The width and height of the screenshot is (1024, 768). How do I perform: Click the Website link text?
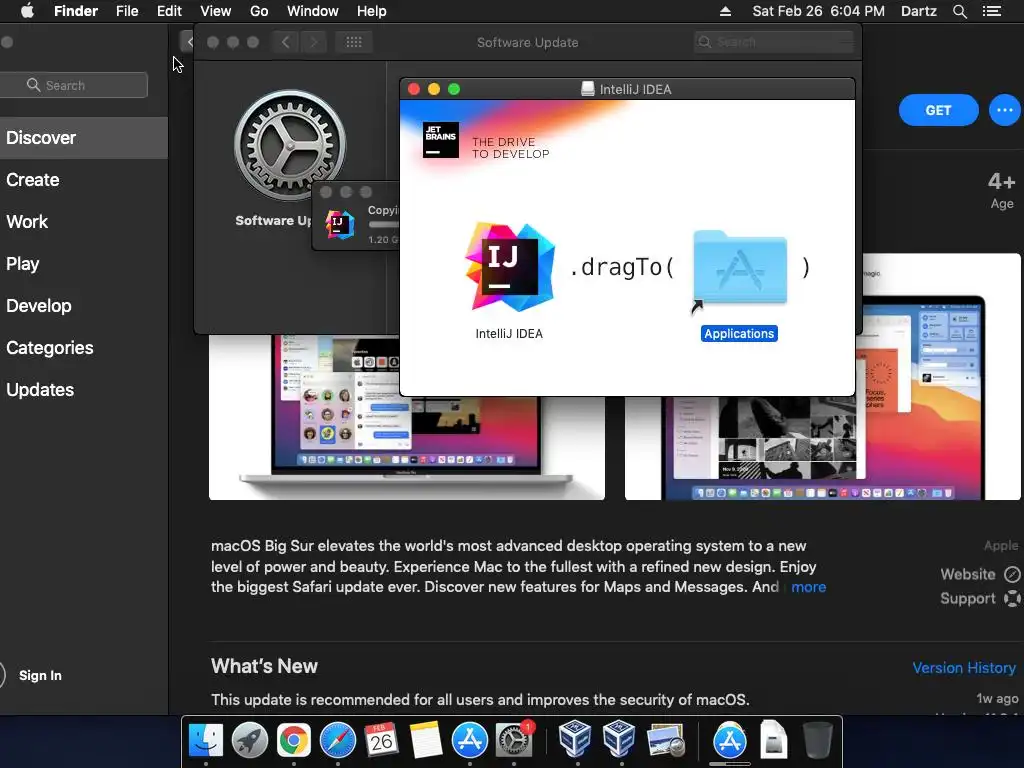pyautogui.click(x=968, y=575)
